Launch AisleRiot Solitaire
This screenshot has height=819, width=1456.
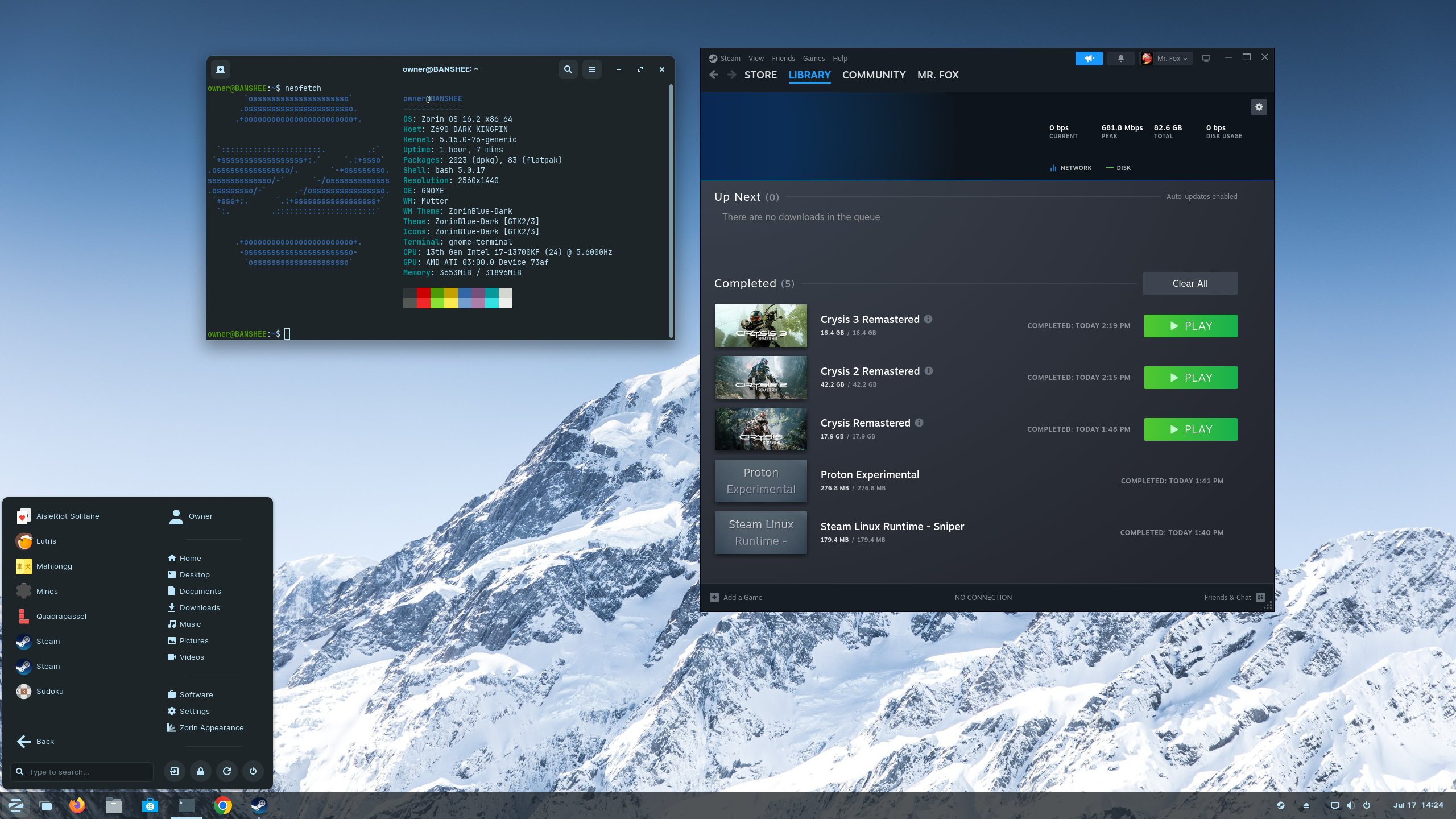(x=57, y=516)
